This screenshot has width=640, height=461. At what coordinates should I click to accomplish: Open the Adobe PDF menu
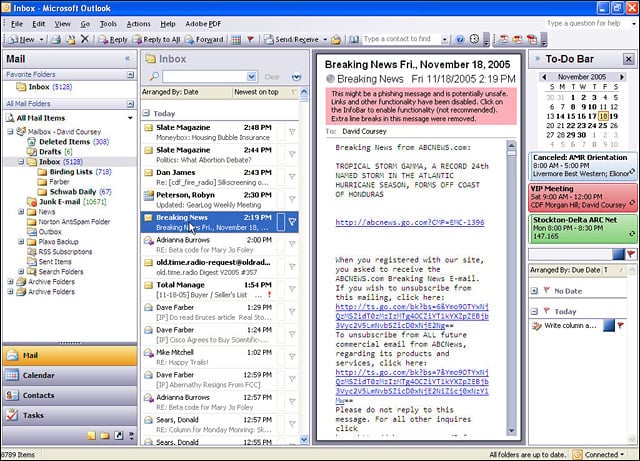click(x=203, y=24)
